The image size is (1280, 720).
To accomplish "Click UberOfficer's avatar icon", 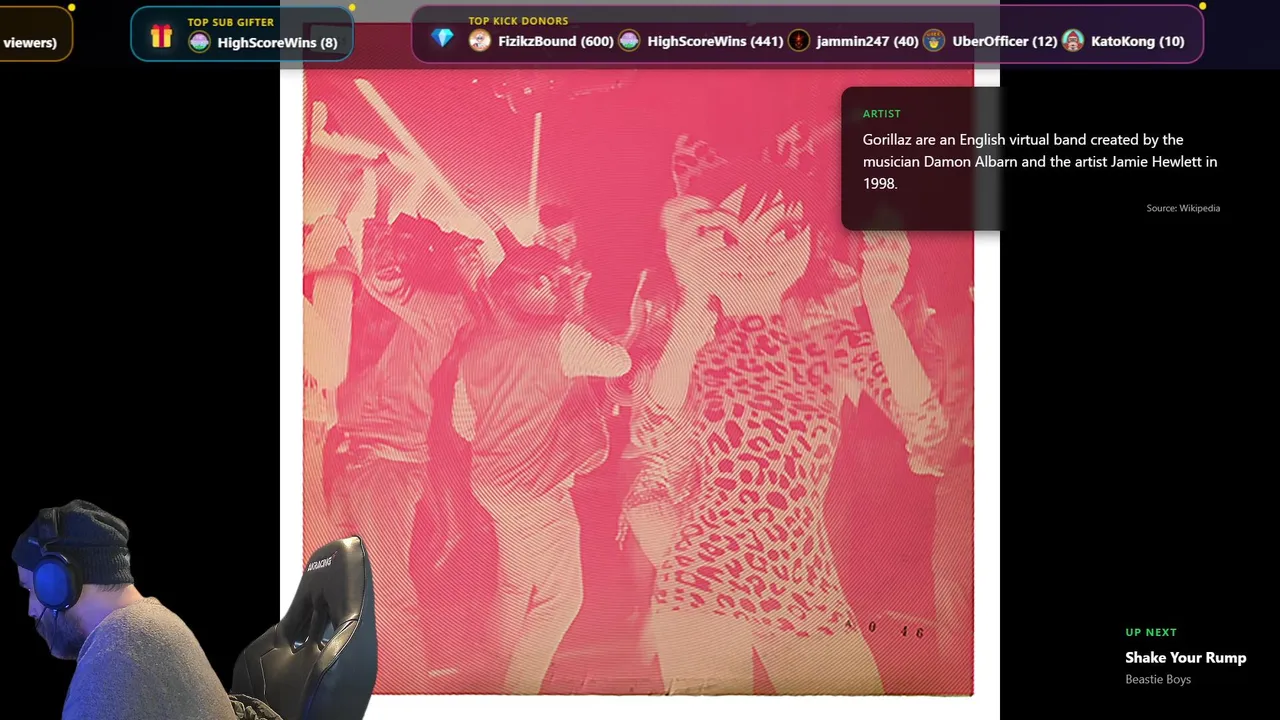I will point(934,41).
